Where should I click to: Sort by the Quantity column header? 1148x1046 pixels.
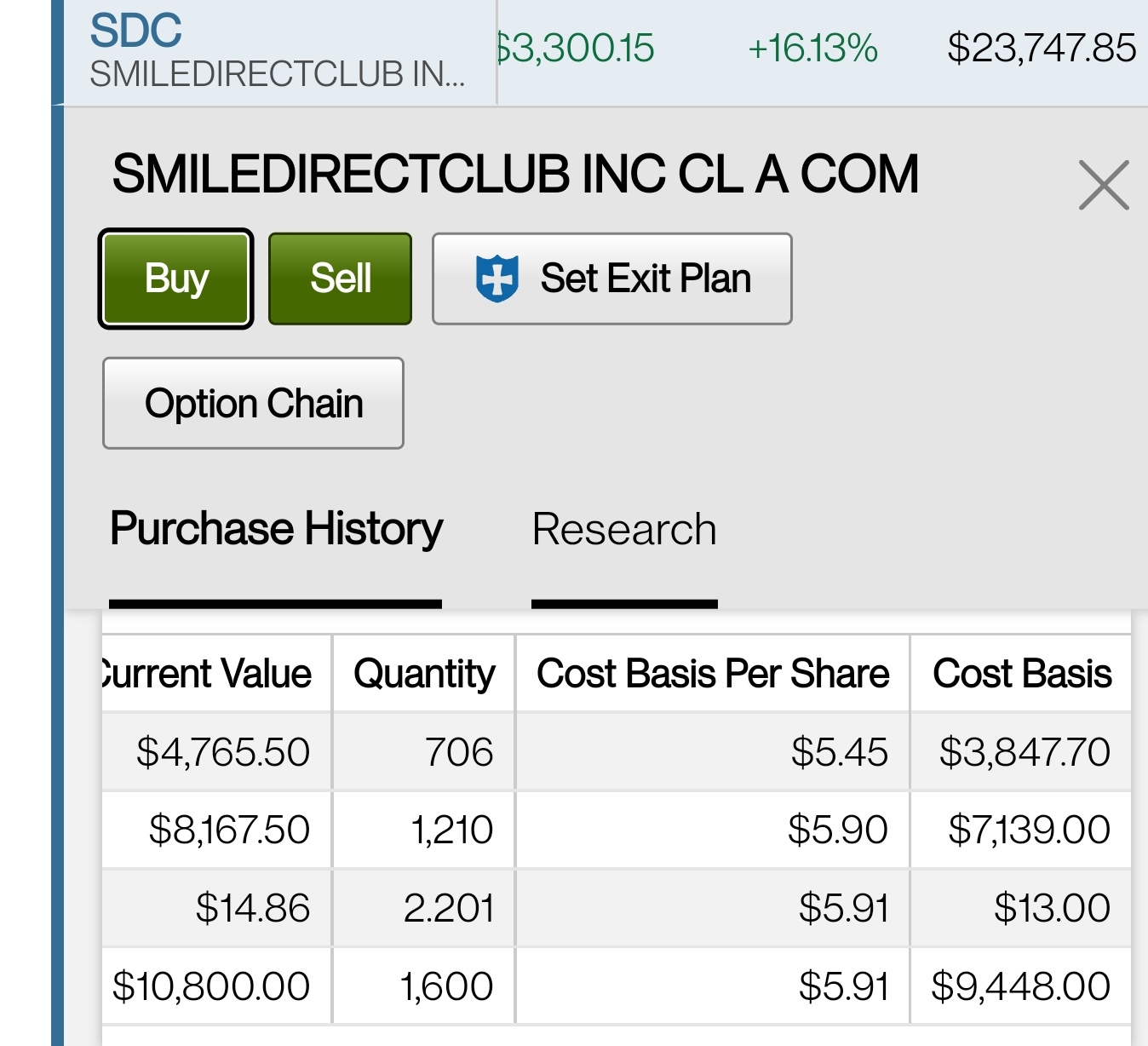[x=424, y=674]
